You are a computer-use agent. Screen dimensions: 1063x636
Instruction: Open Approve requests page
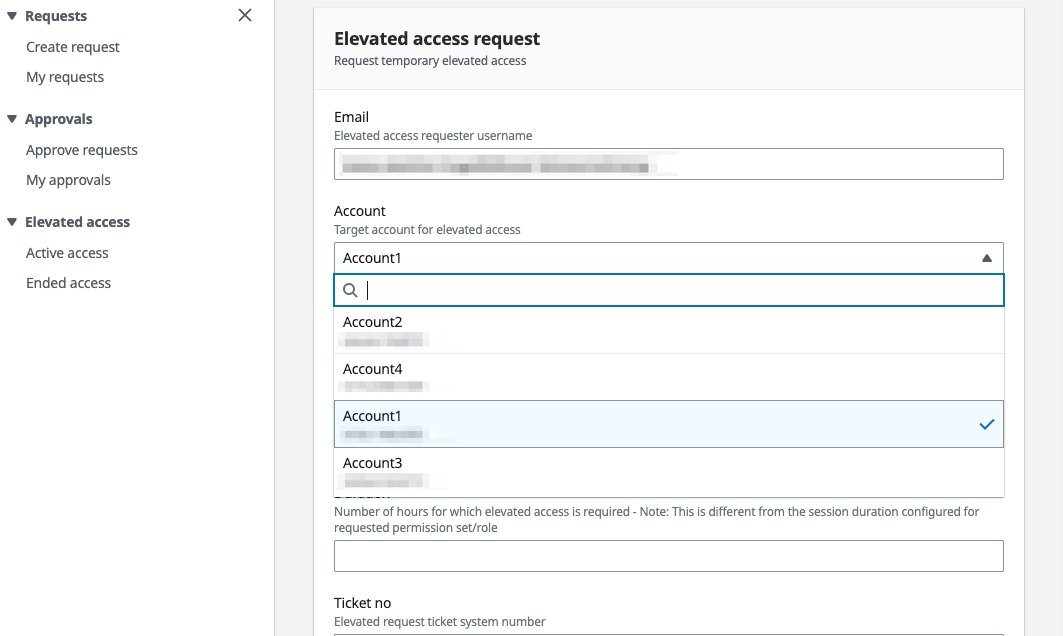[x=82, y=150]
